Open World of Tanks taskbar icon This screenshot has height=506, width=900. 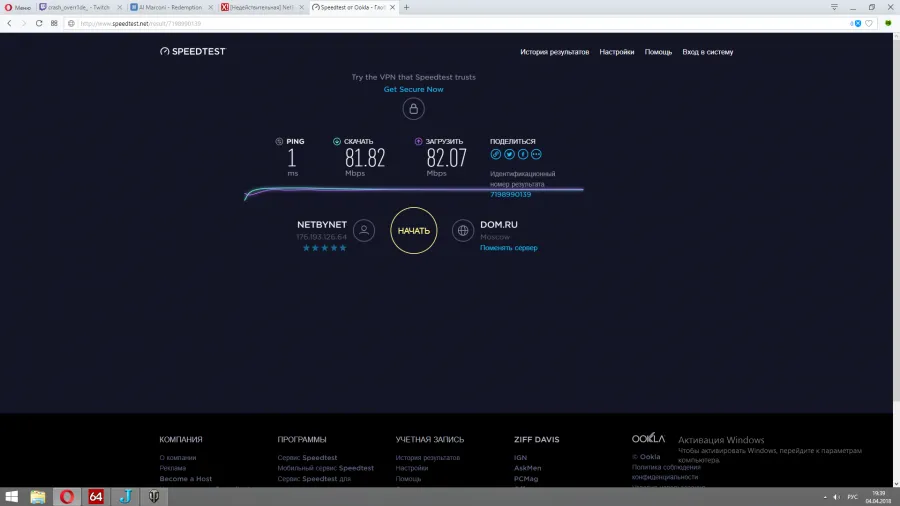click(x=154, y=497)
